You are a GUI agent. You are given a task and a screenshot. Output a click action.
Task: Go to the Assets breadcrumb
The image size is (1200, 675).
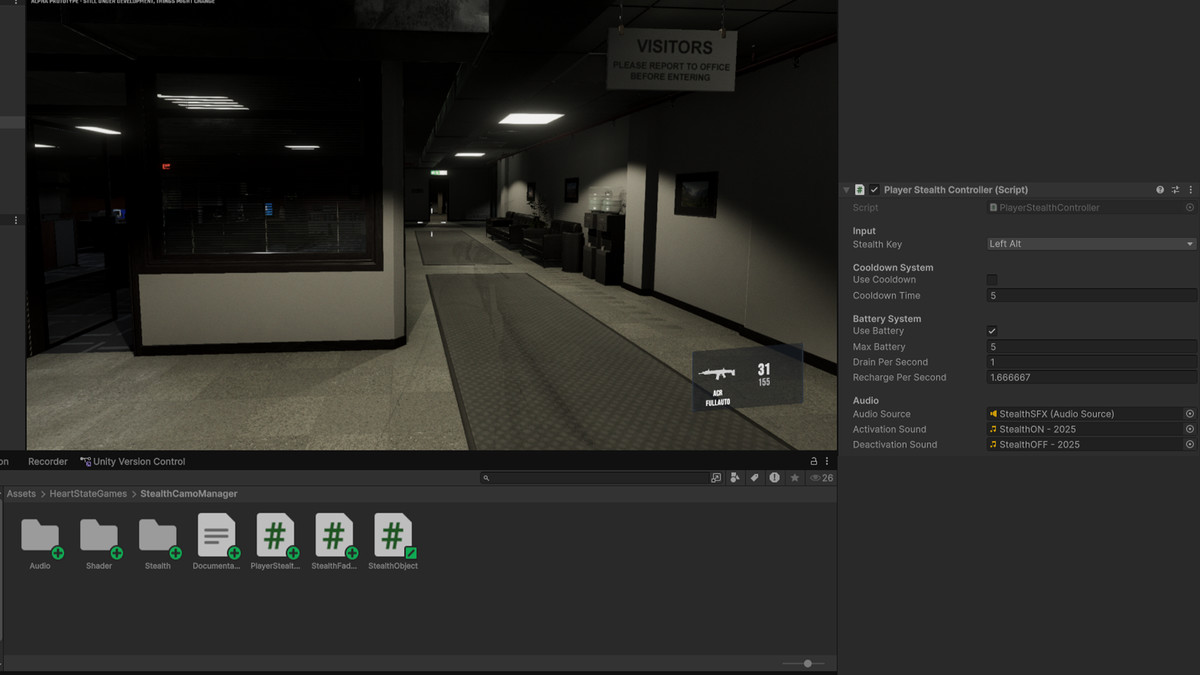[21, 494]
